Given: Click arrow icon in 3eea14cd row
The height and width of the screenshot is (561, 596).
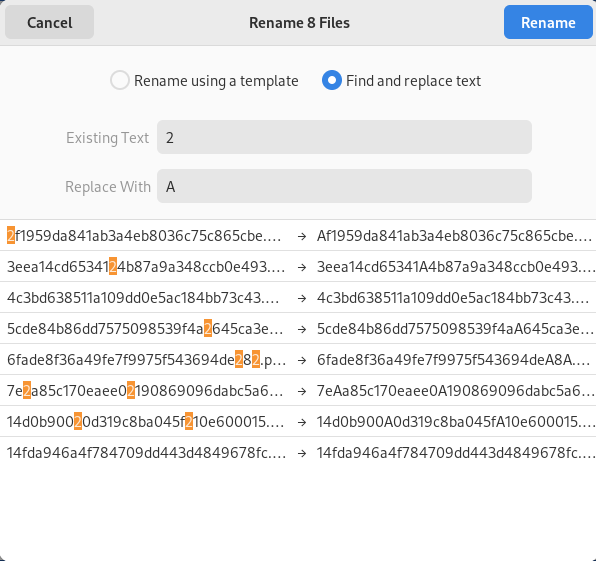Looking at the screenshot, I should coord(302,267).
